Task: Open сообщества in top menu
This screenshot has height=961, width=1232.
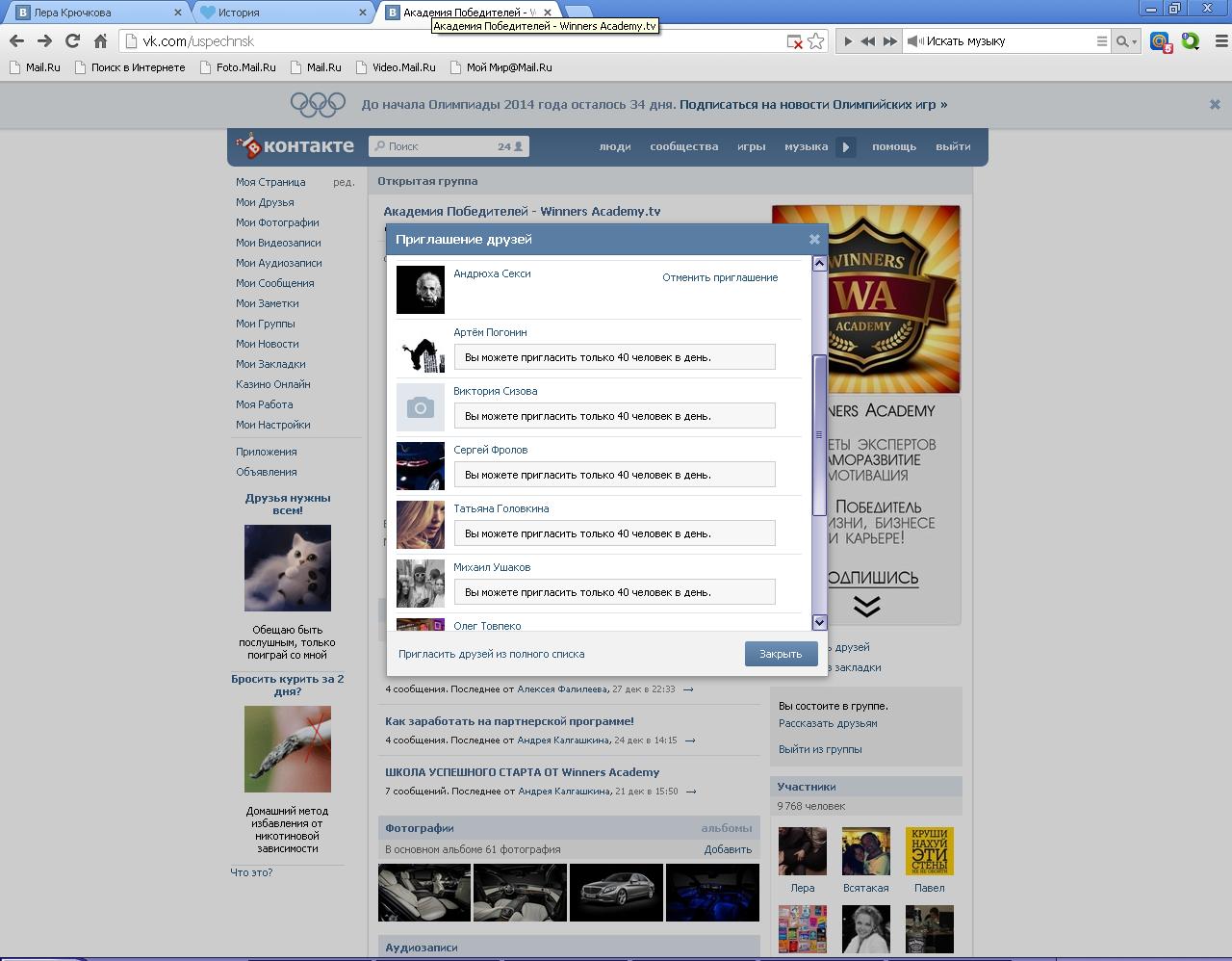Action: click(x=683, y=146)
